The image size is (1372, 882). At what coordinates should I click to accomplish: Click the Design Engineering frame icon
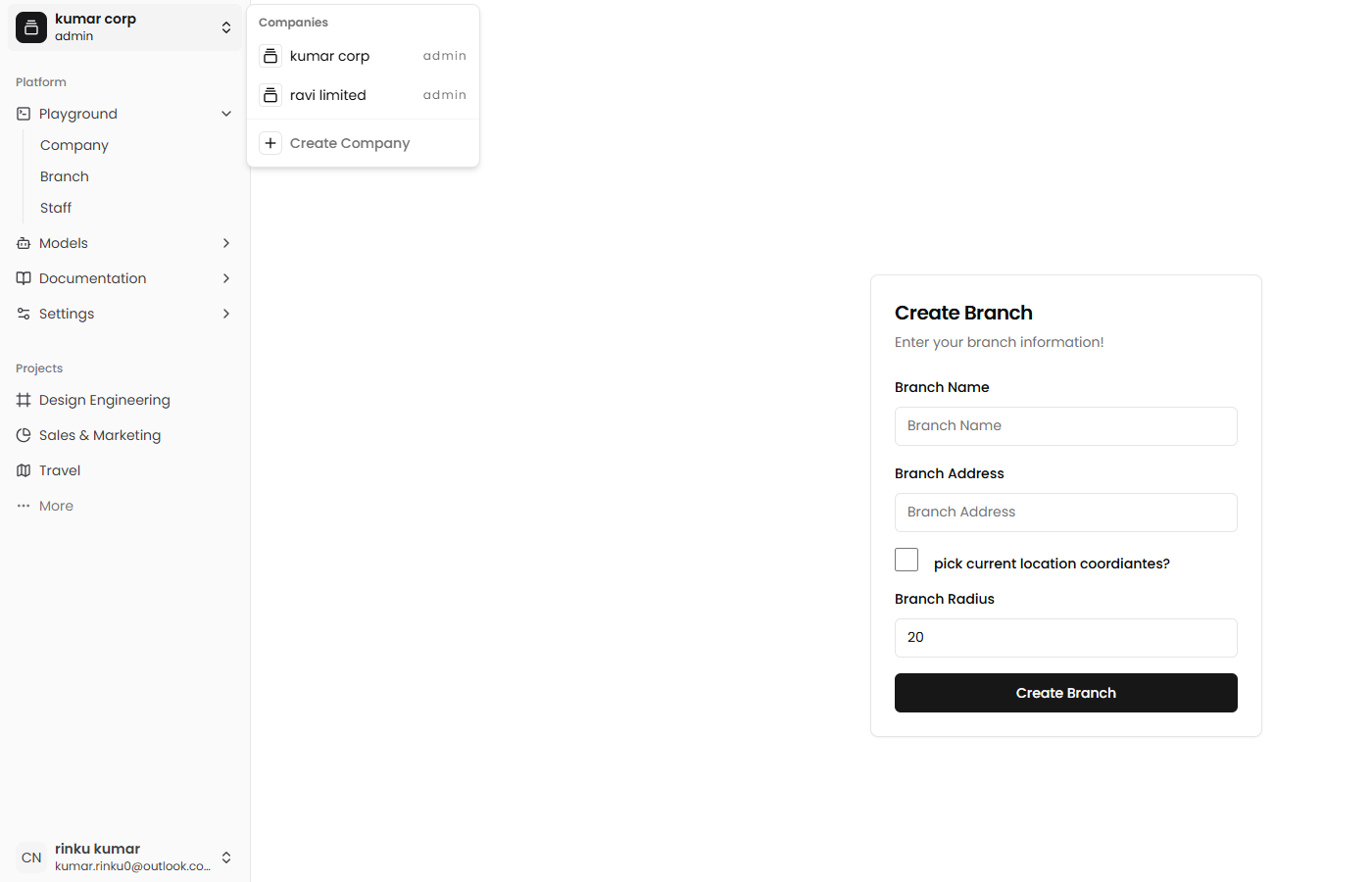click(x=24, y=400)
